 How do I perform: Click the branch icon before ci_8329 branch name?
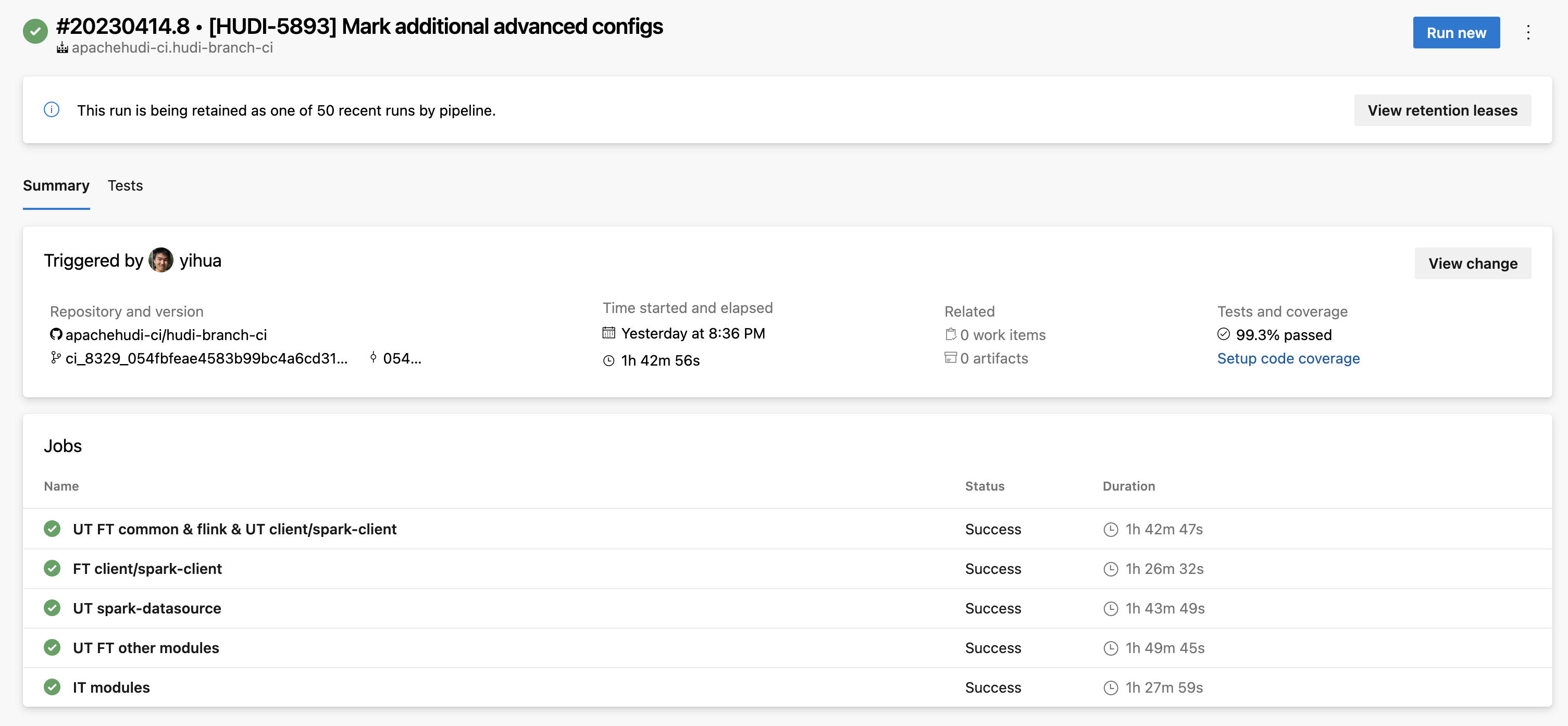55,358
